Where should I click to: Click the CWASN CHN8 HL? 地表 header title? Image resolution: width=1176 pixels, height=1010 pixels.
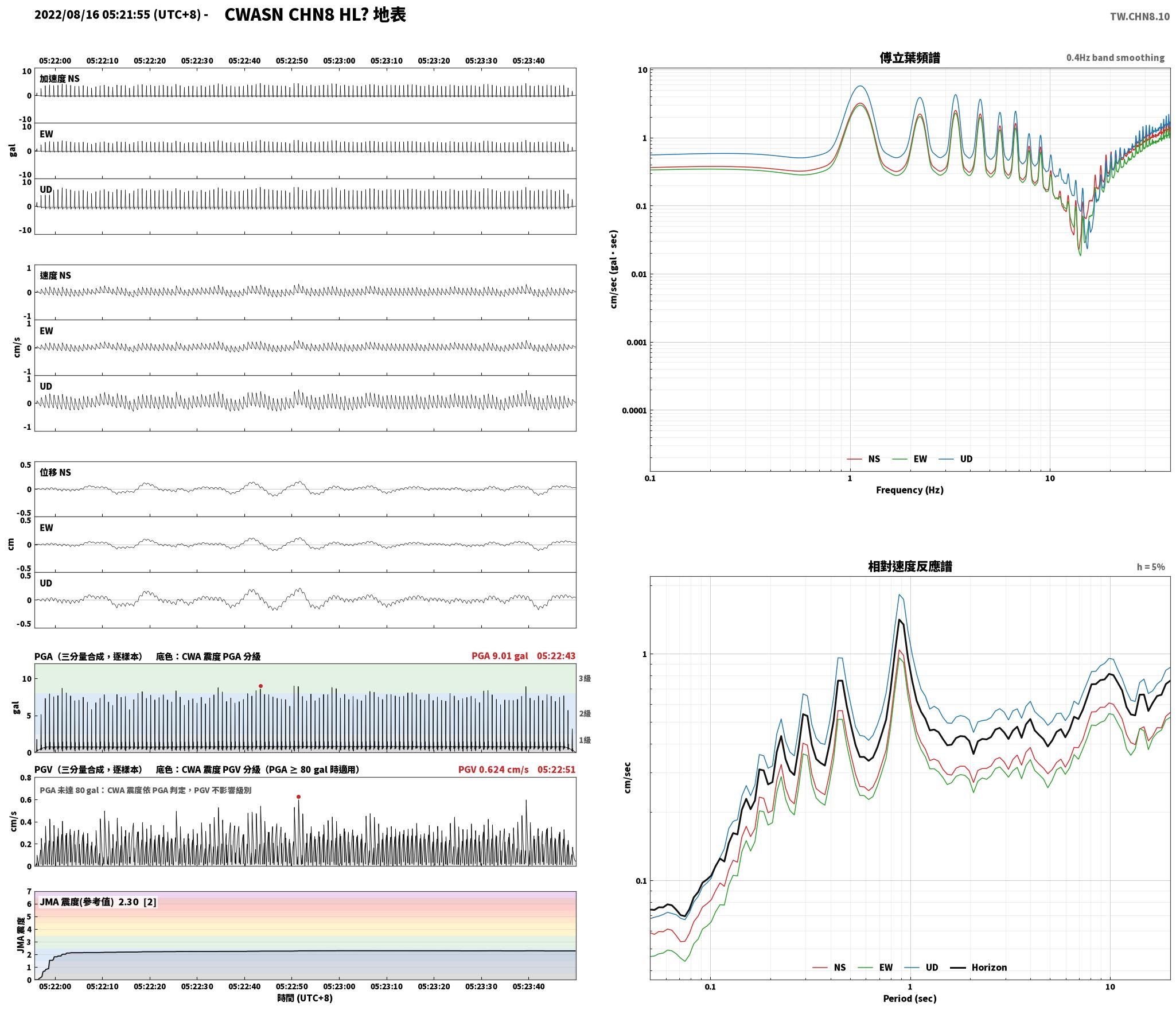tap(315, 15)
